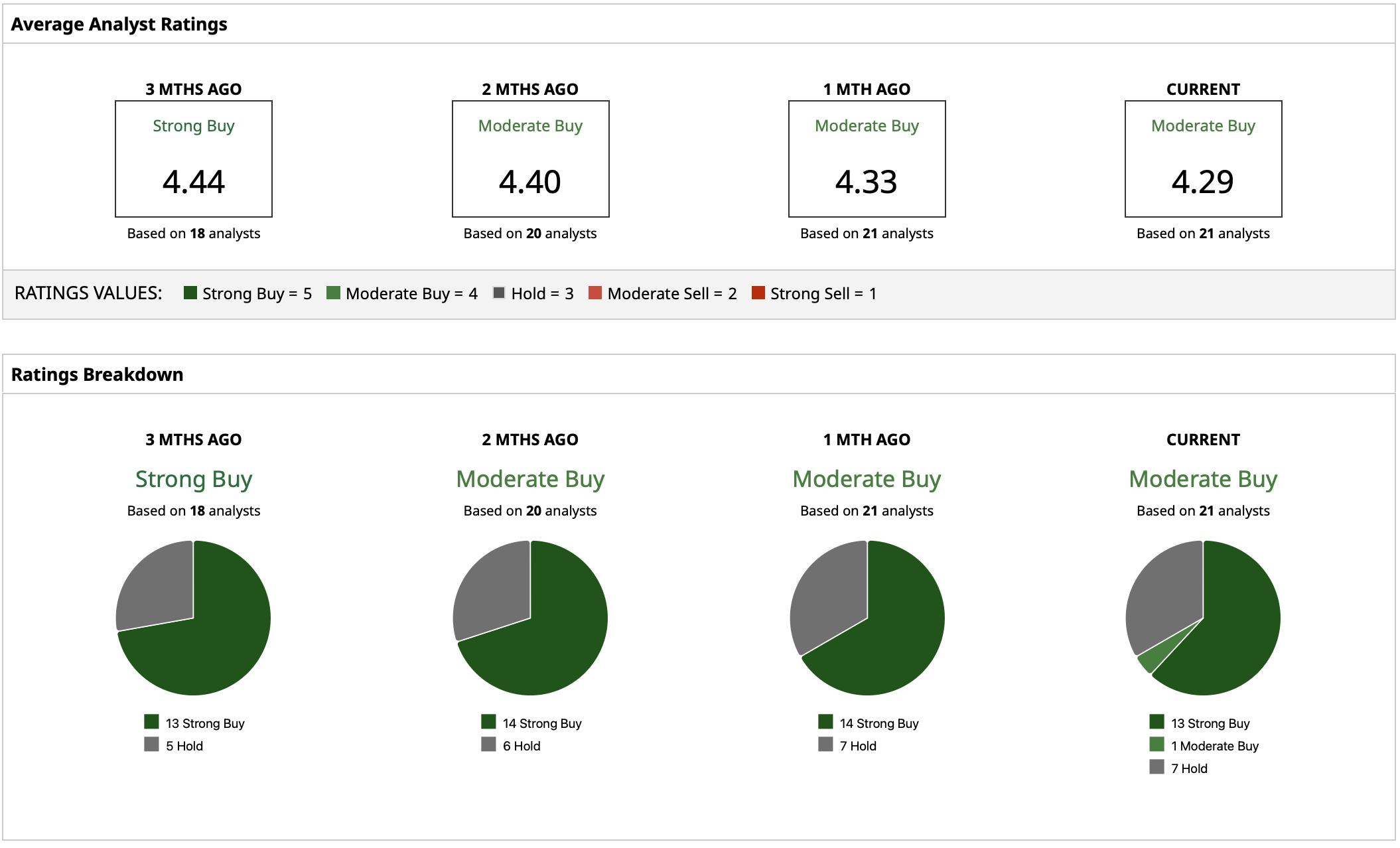Image resolution: width=1400 pixels, height=848 pixels.
Task: Click the Strong Sell red legend square
Action: 758,293
